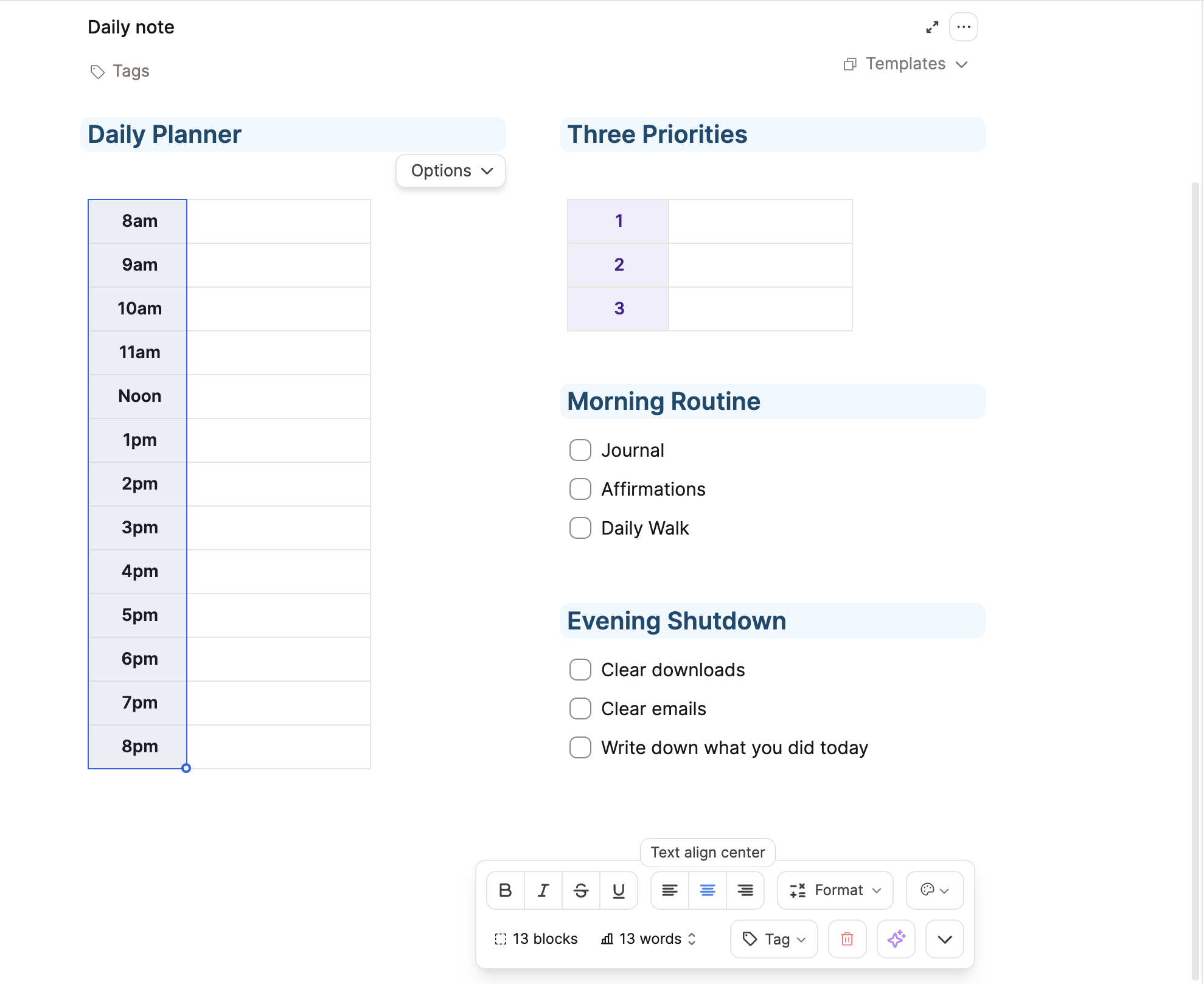
Task: Select the 8pm time cell
Action: (x=138, y=747)
